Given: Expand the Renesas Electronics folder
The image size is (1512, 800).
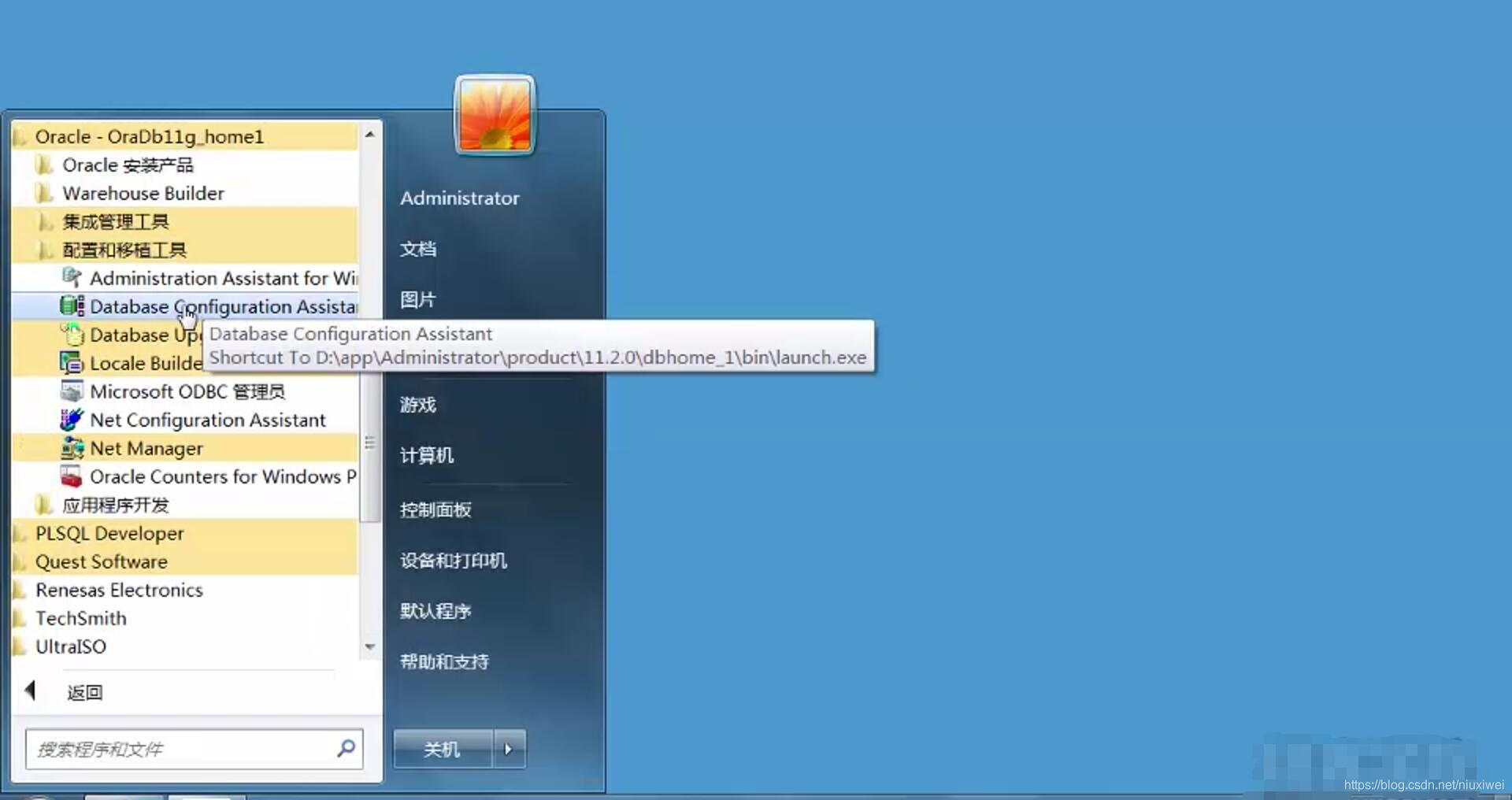Looking at the screenshot, I should [x=185, y=590].
